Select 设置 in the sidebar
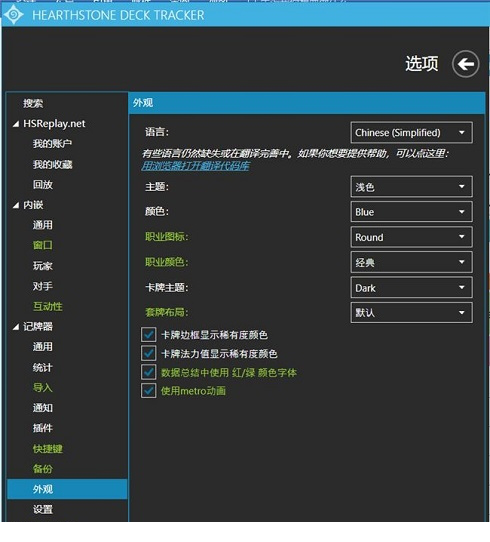This screenshot has height=542, width=490. (43, 509)
